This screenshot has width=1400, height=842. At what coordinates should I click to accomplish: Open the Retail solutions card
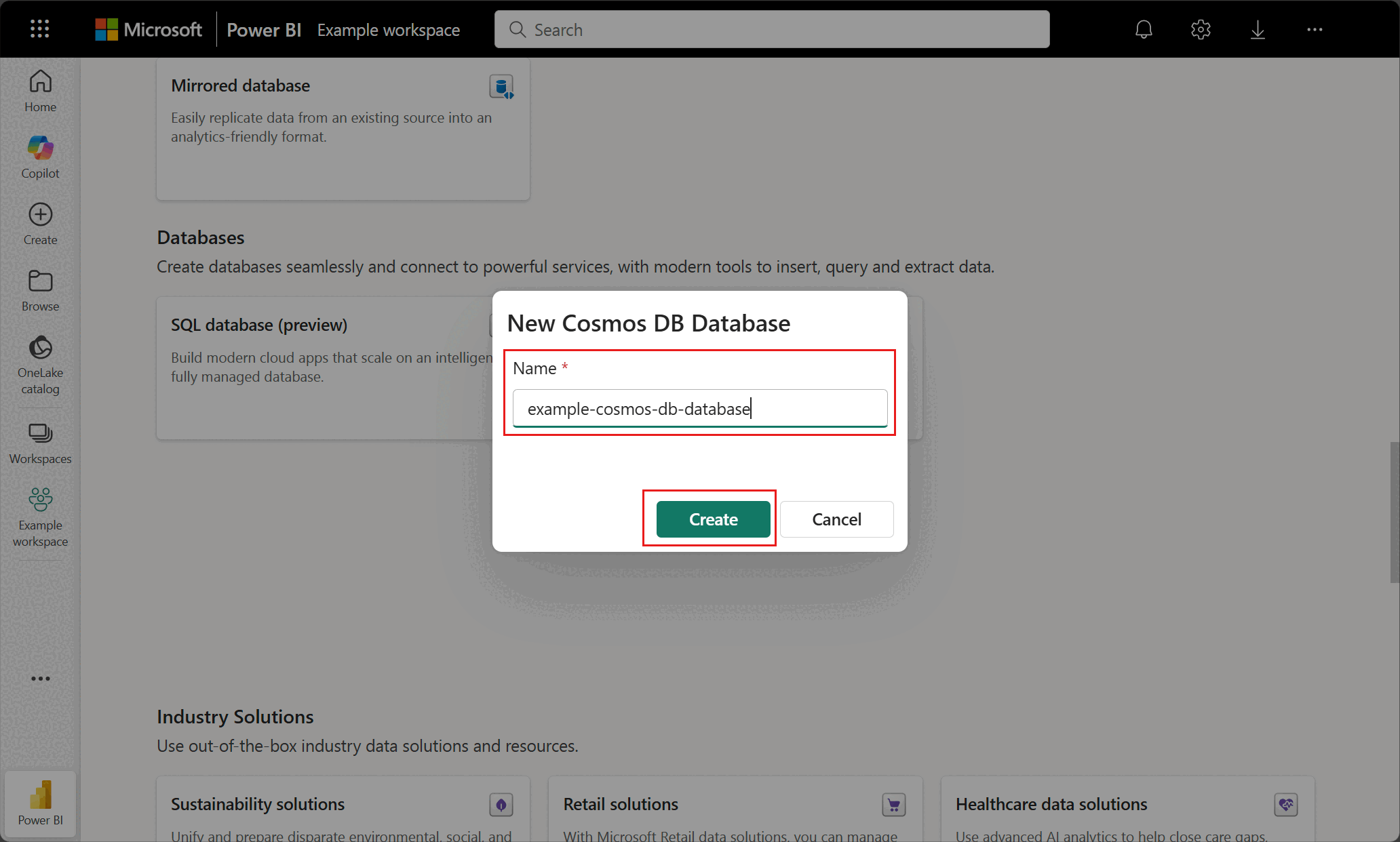[x=735, y=809]
